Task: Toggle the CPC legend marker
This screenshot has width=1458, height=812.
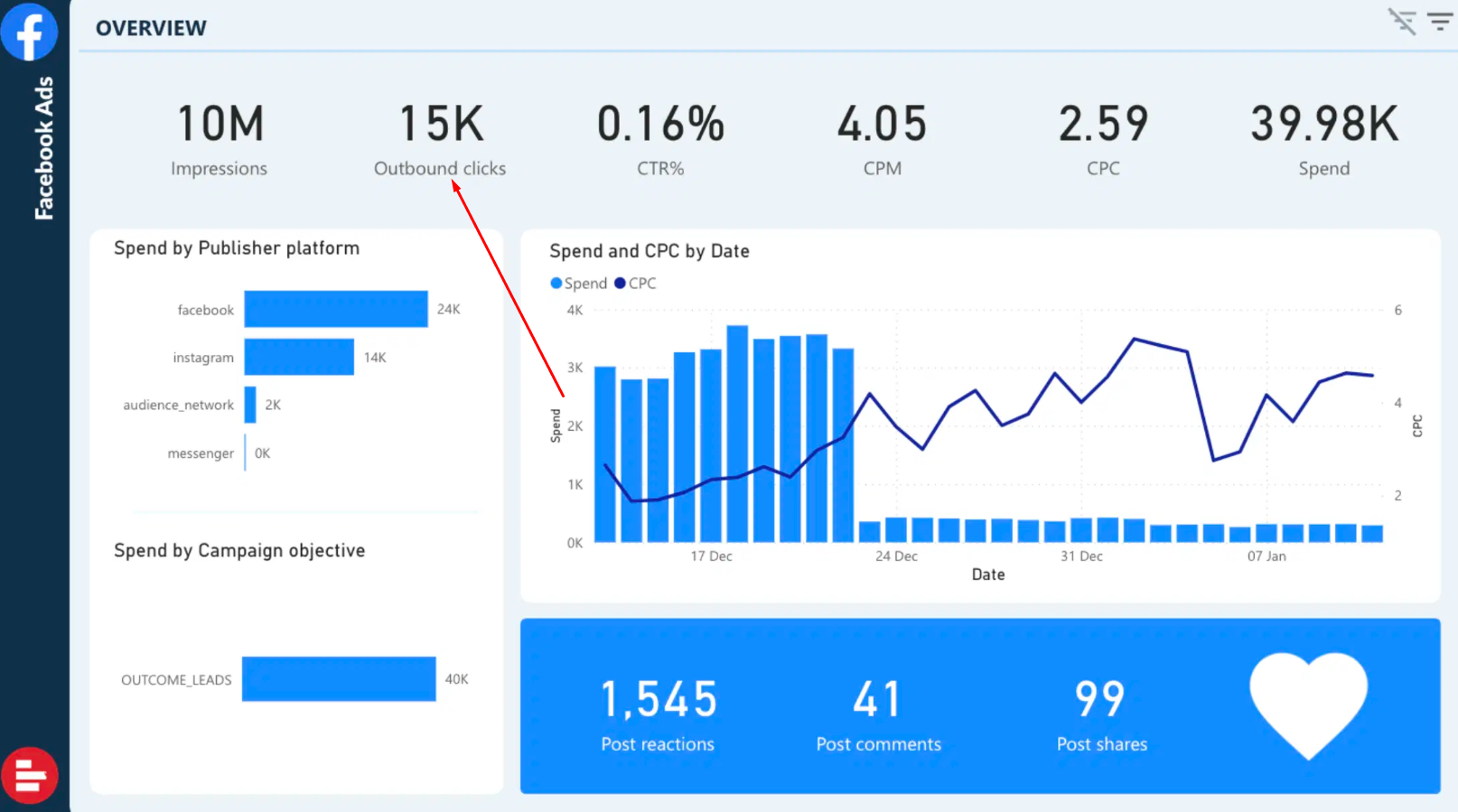Action: [x=620, y=283]
